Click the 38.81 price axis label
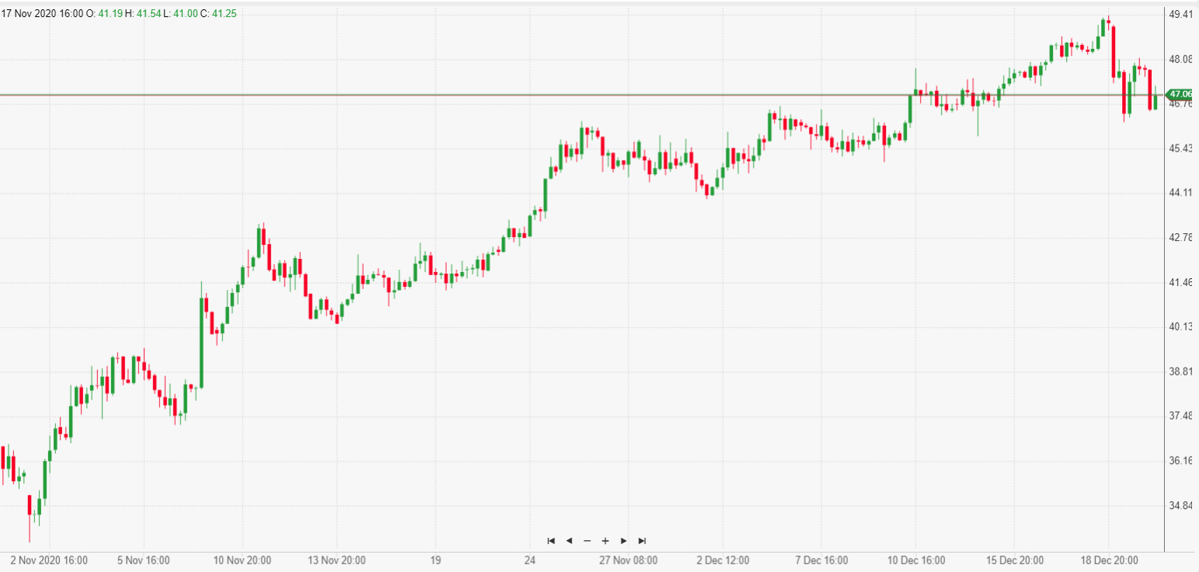This screenshot has width=1199, height=572. pos(1180,372)
